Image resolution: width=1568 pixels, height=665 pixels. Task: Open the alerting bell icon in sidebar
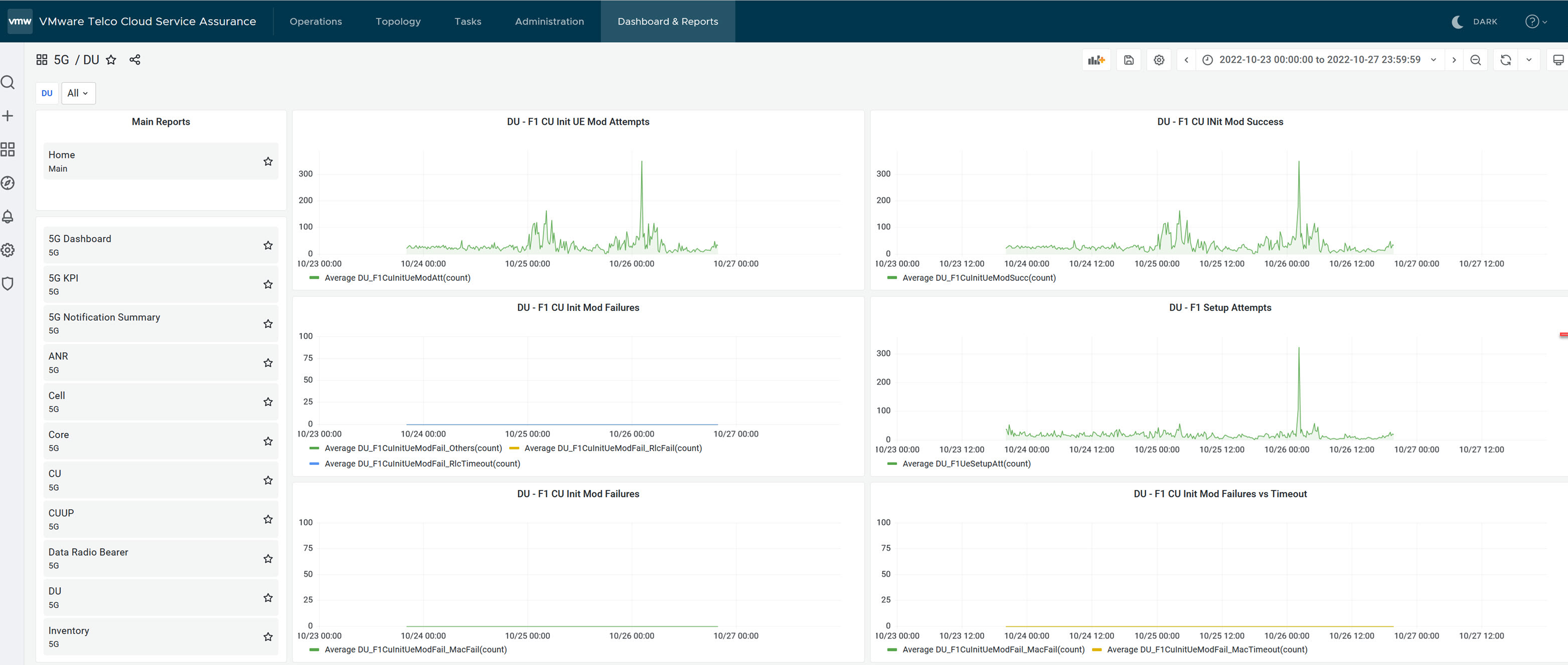(8, 217)
